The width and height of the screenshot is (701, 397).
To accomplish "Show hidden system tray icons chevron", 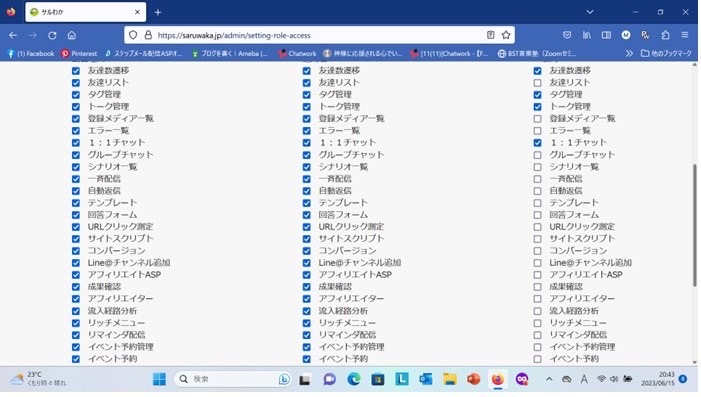I will (x=549, y=379).
